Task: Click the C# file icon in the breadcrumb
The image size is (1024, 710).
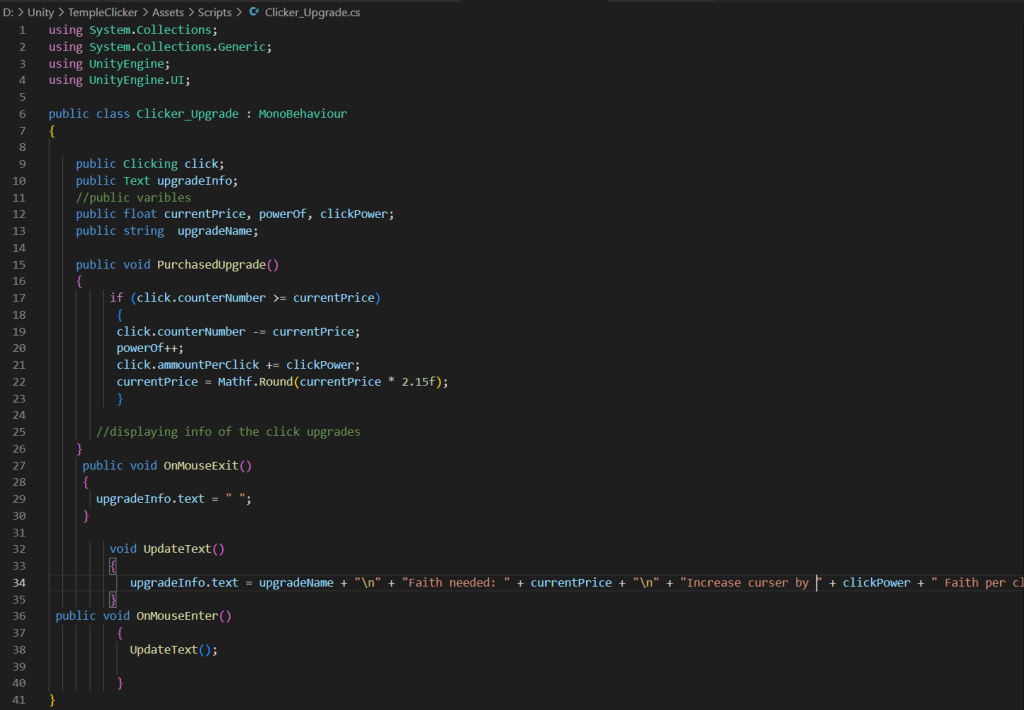Action: coord(254,12)
